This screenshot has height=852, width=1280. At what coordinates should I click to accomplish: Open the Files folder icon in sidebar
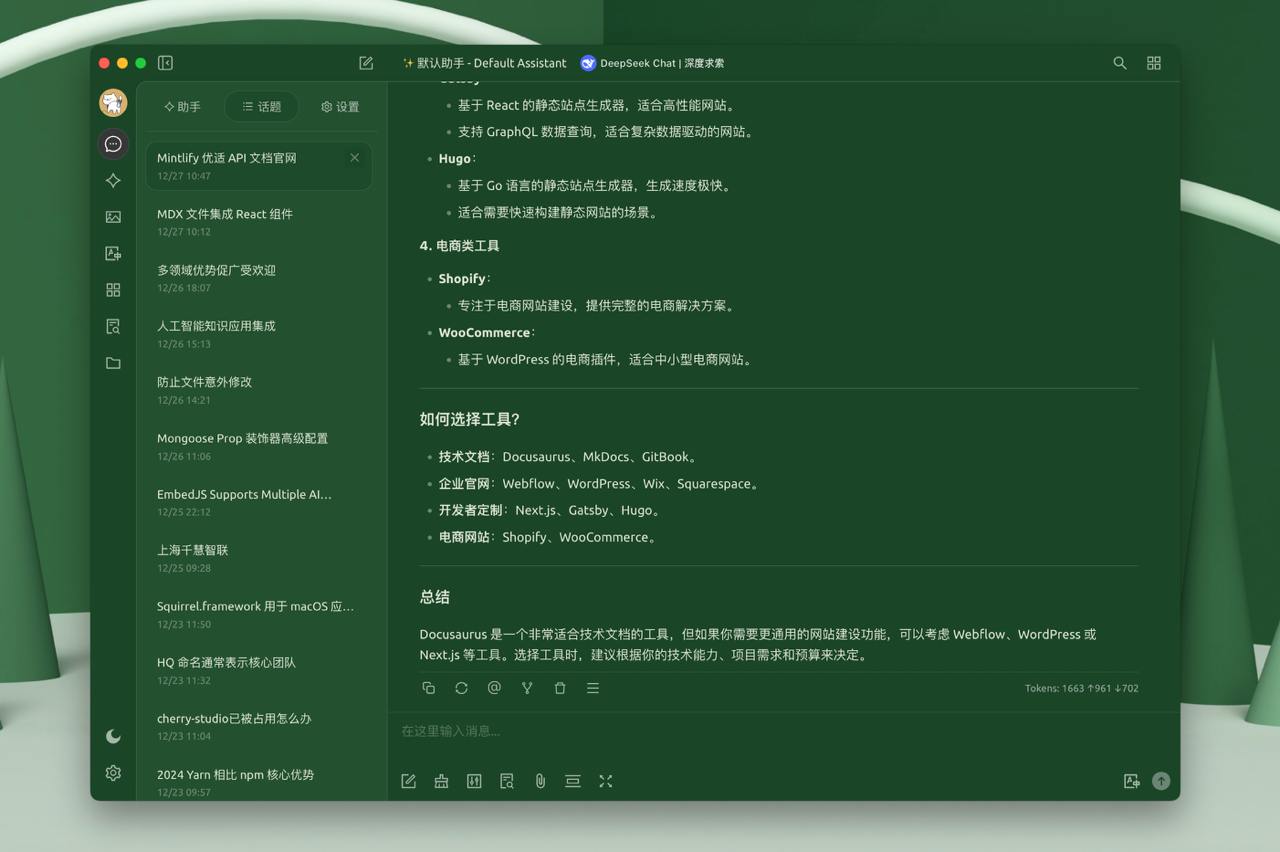(113, 363)
